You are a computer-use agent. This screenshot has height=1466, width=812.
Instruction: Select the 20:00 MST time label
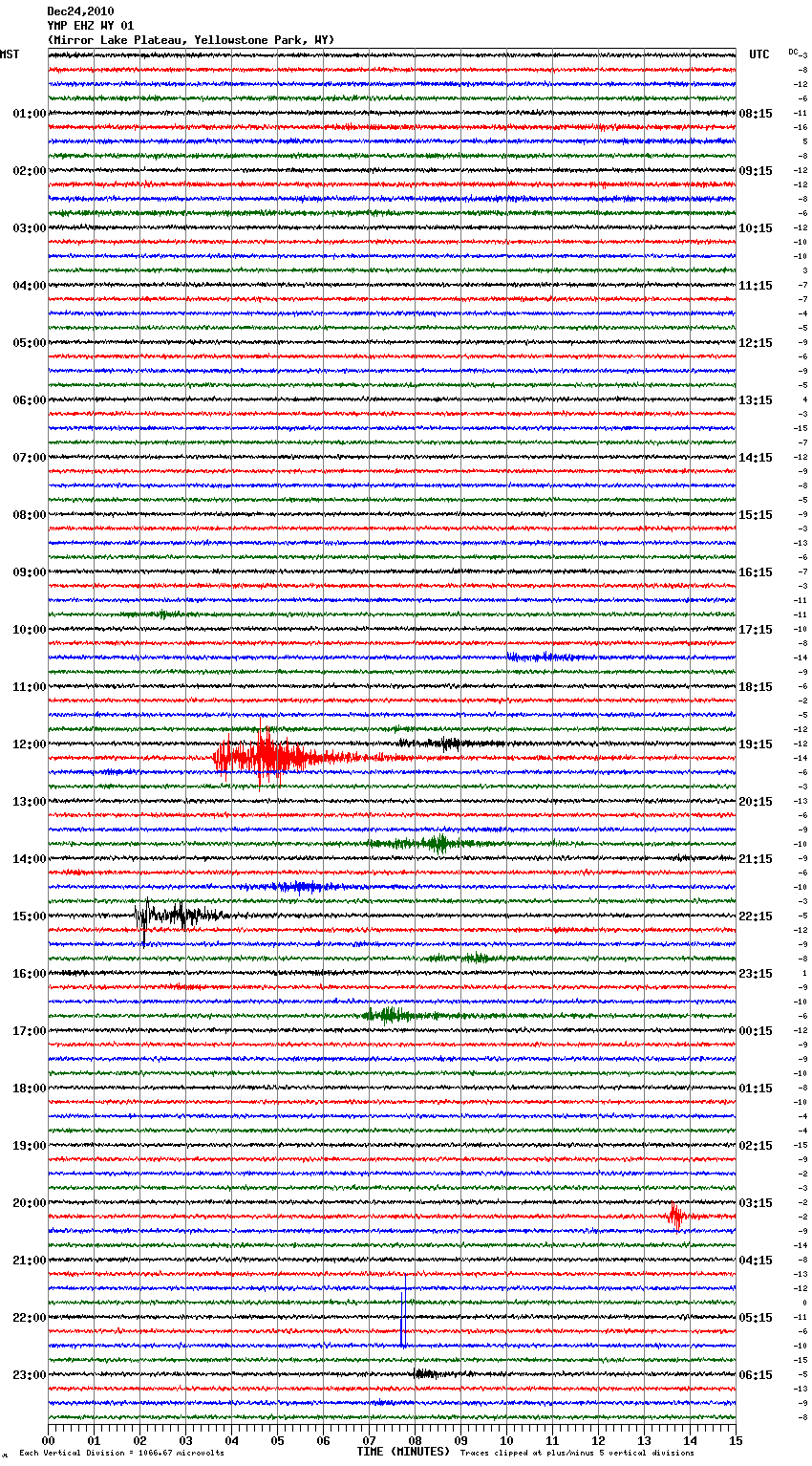(x=30, y=1203)
